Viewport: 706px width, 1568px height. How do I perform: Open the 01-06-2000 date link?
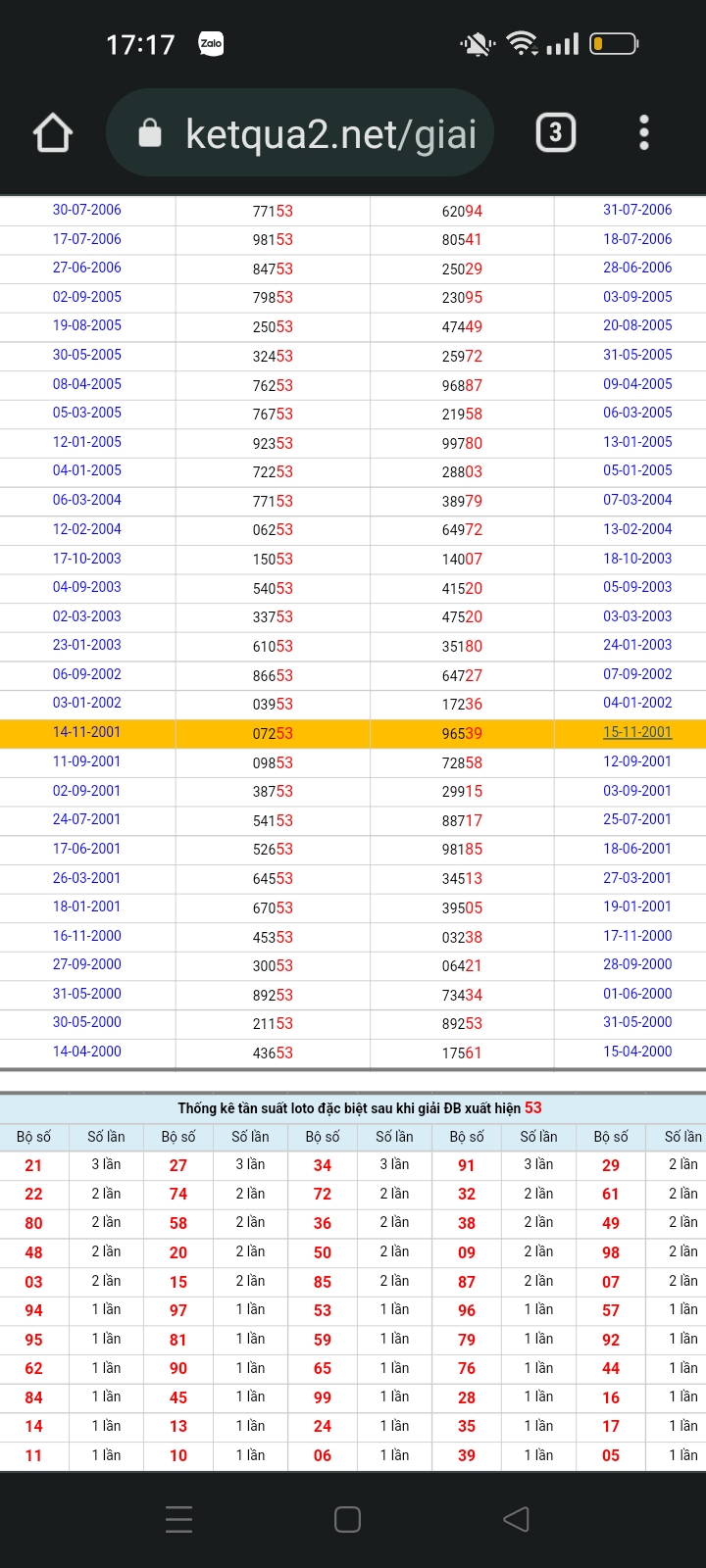click(637, 994)
